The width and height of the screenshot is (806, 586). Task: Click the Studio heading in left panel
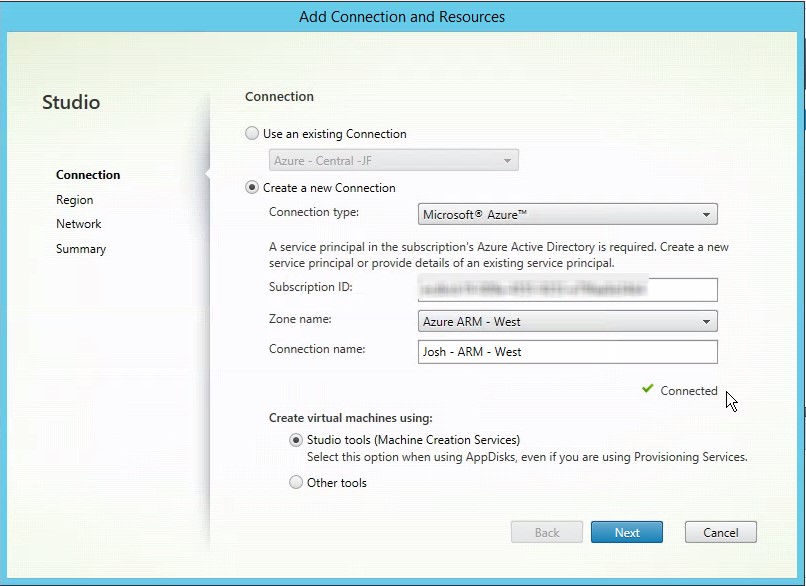(x=71, y=102)
